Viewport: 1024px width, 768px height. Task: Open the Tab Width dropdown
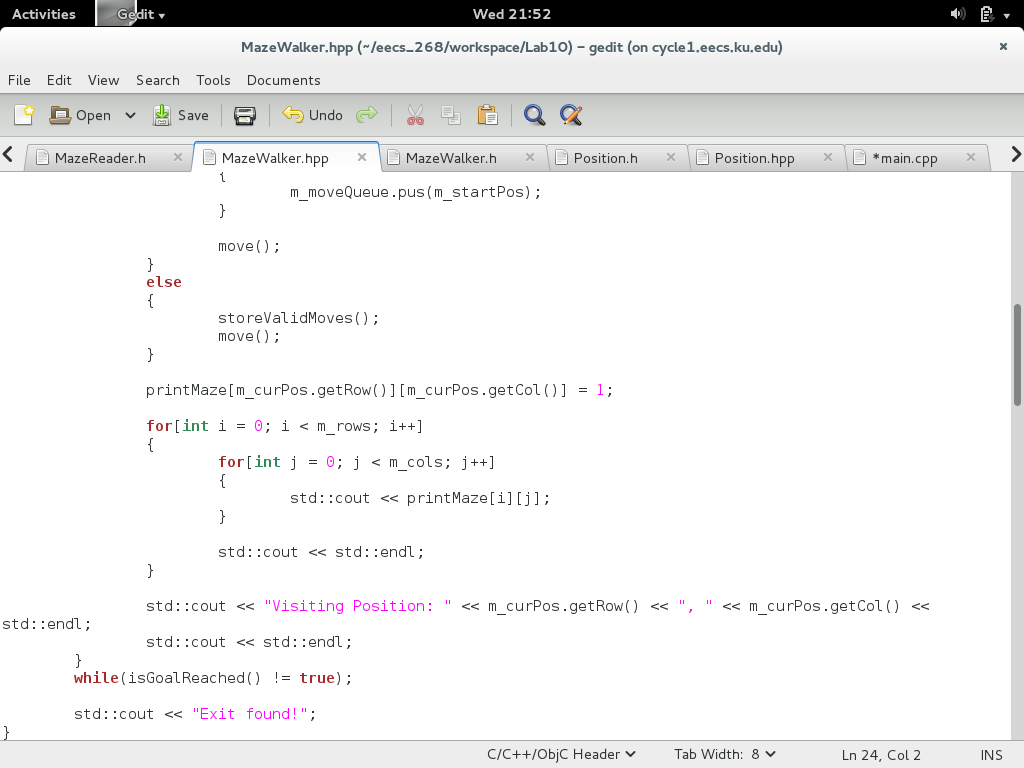click(725, 754)
